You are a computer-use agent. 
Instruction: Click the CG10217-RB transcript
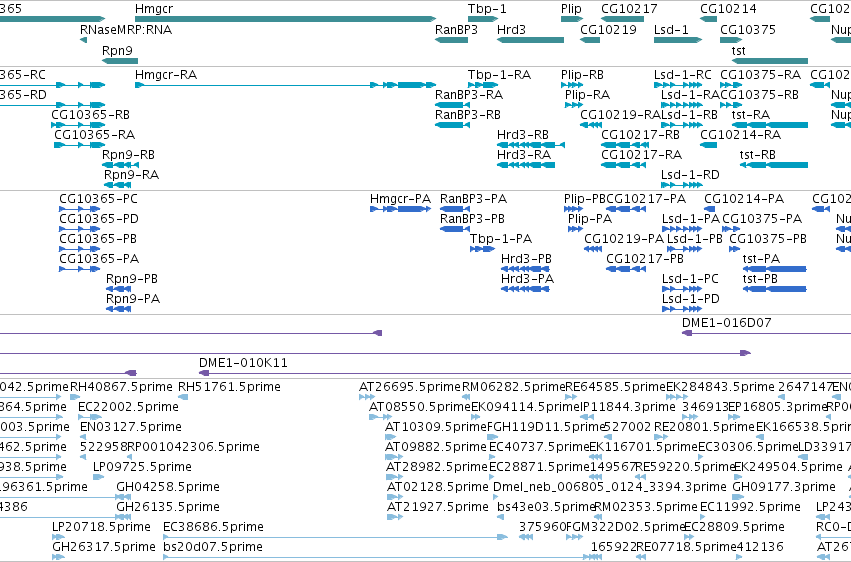(x=624, y=145)
